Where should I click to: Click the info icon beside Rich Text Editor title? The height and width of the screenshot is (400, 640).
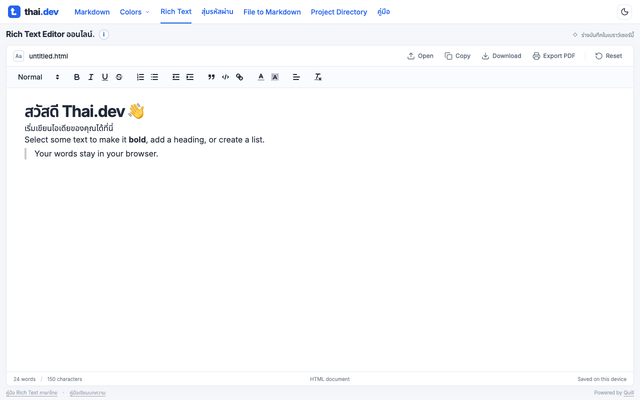(104, 34)
